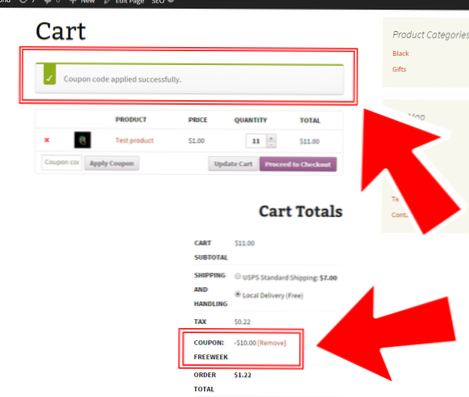Click the green checkmark success icon
Screen dimensions: 469x397
(50, 75)
